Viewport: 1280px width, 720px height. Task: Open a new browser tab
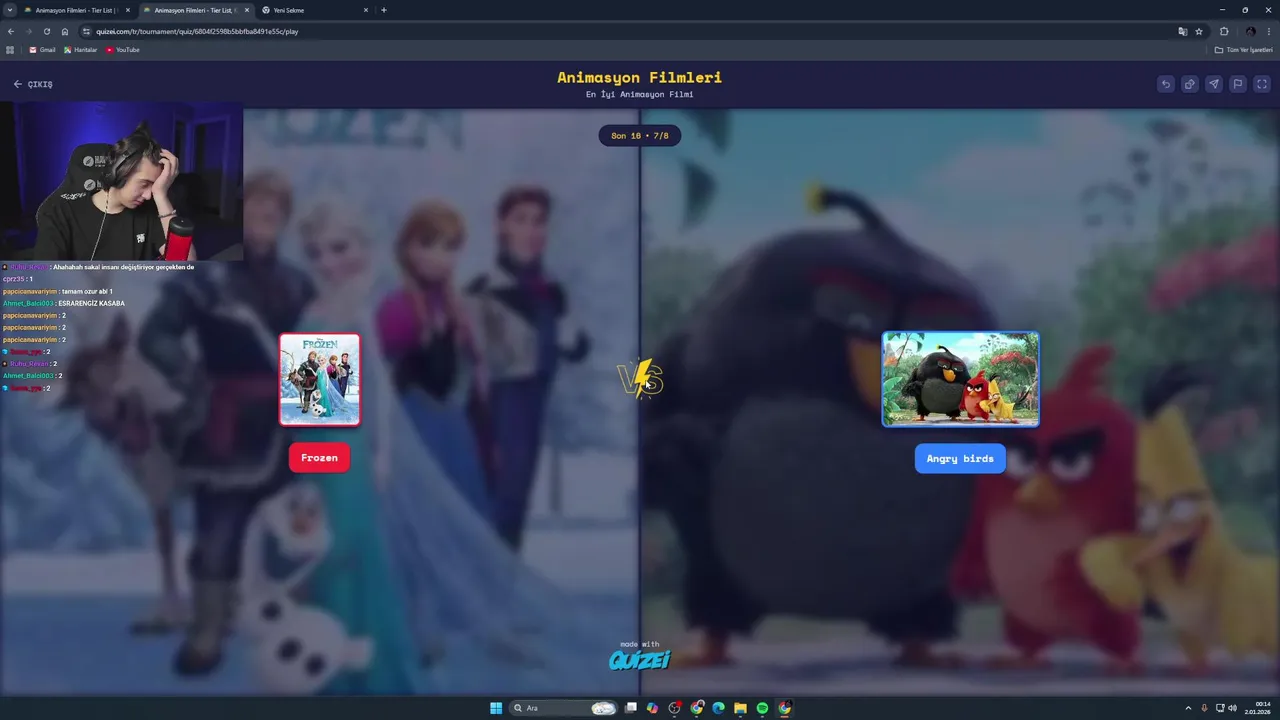(384, 10)
